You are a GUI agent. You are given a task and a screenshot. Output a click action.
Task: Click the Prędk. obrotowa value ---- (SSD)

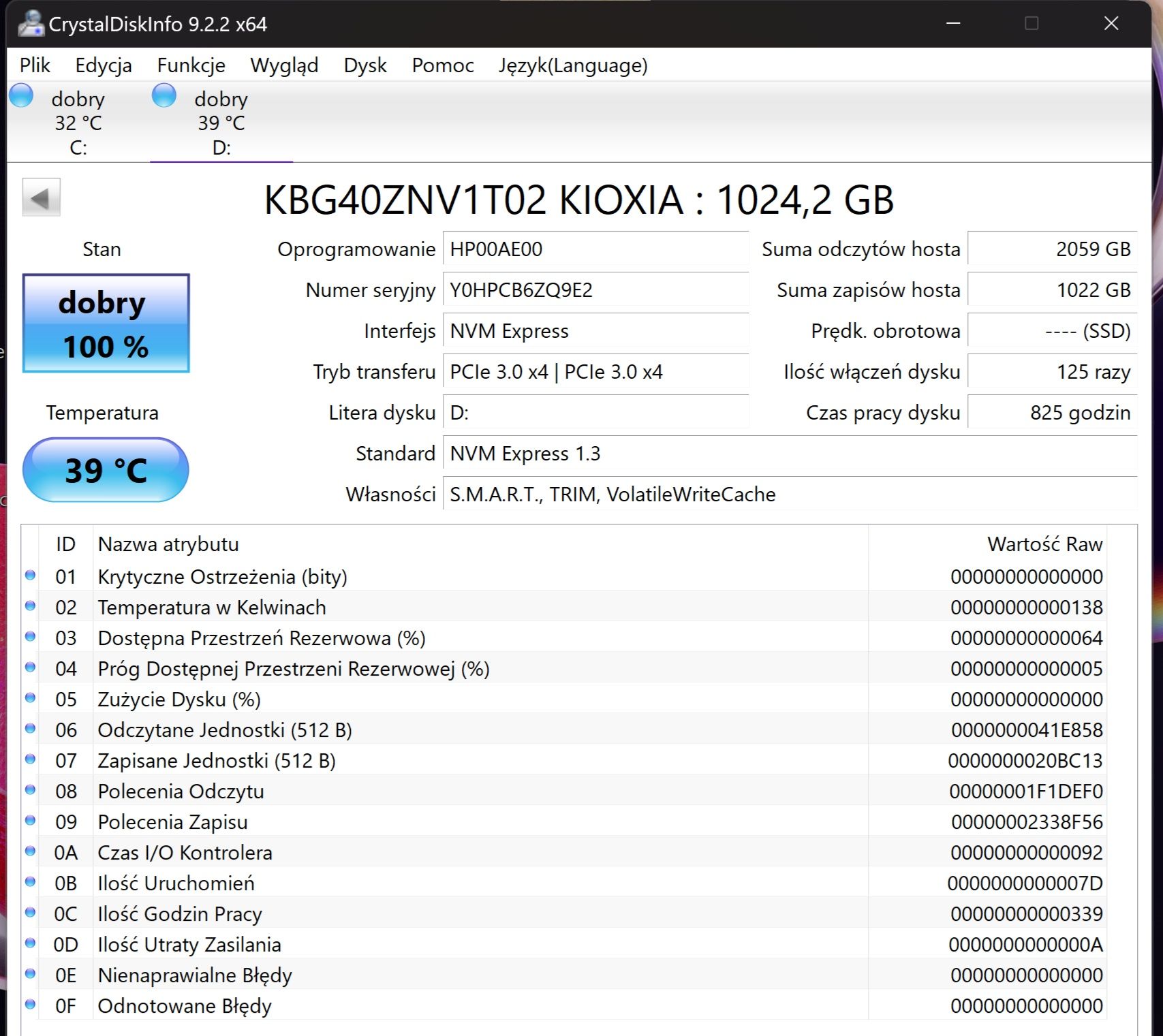click(x=1053, y=331)
